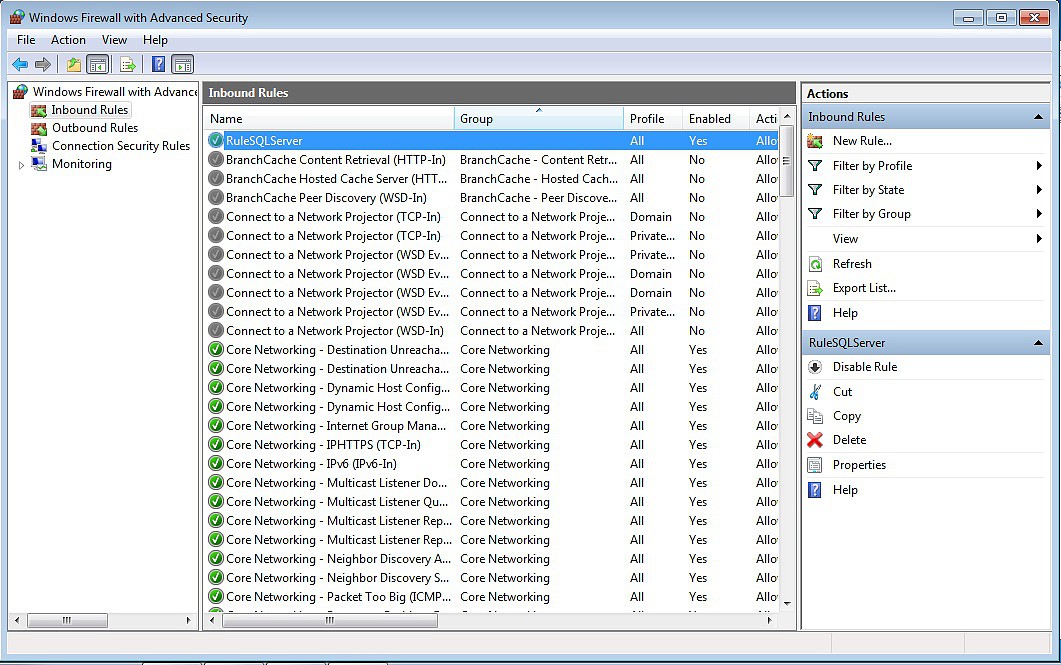Sort rules by the Enabled column header

[716, 118]
